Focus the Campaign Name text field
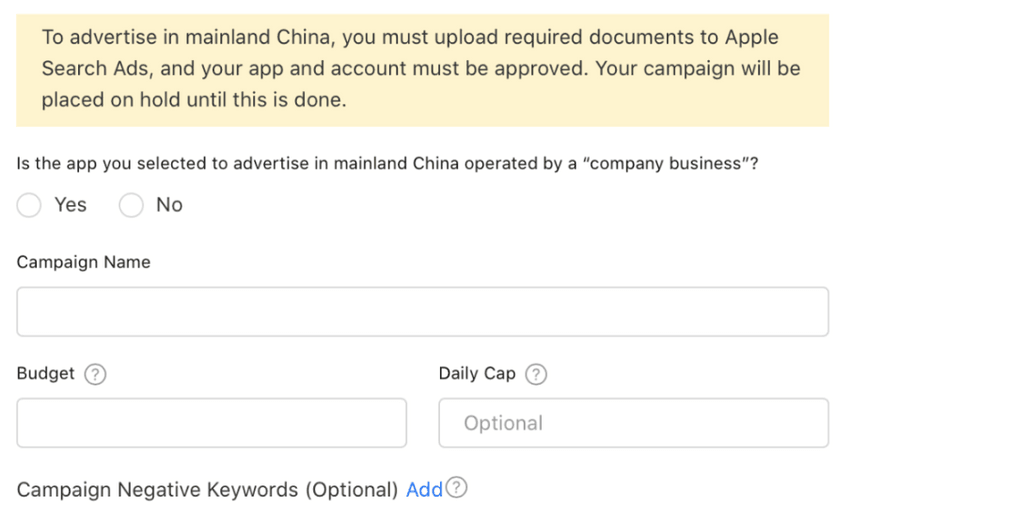The image size is (1024, 520). point(423,312)
